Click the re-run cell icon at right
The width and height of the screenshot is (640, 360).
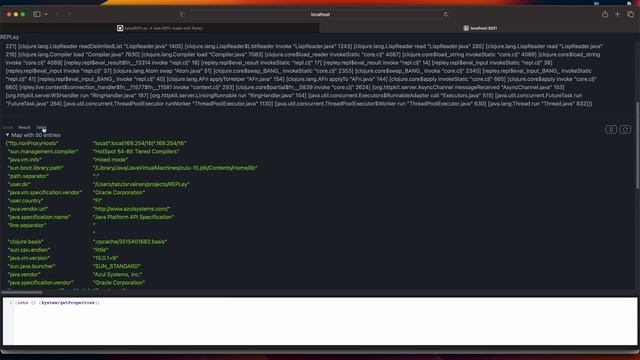[625, 129]
